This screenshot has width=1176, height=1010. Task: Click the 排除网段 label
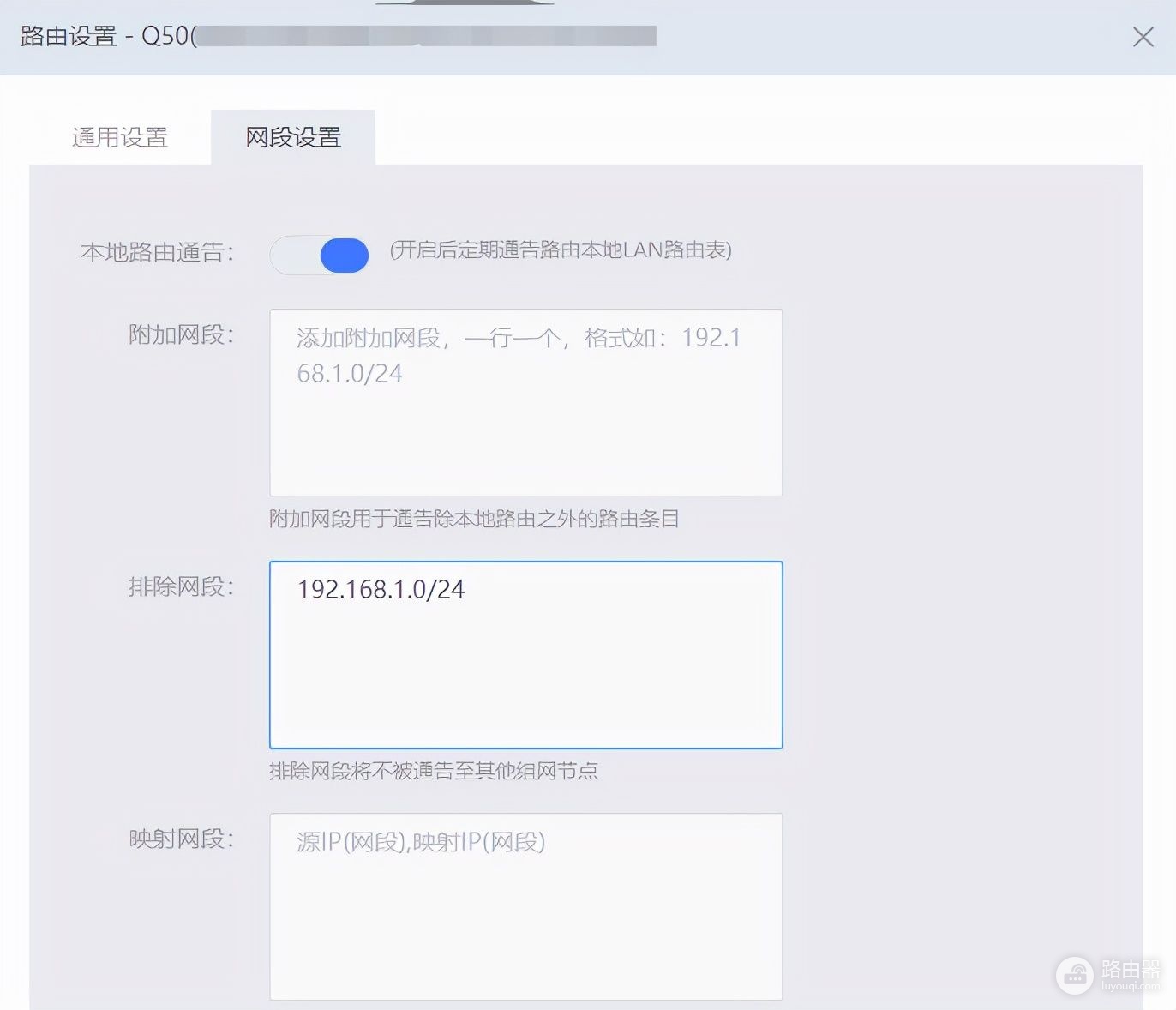click(x=181, y=586)
